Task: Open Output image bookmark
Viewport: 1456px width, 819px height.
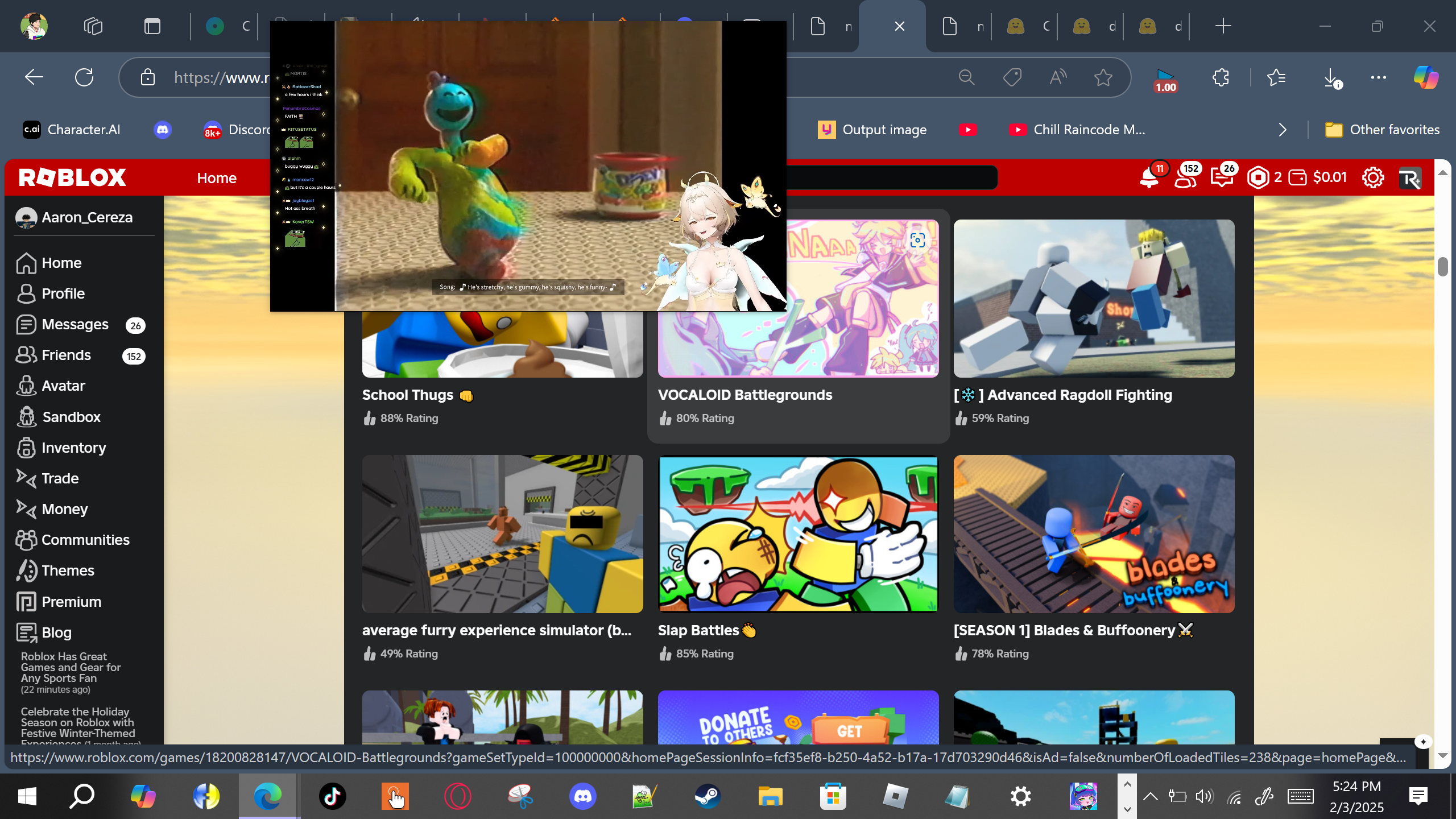Action: [872, 130]
